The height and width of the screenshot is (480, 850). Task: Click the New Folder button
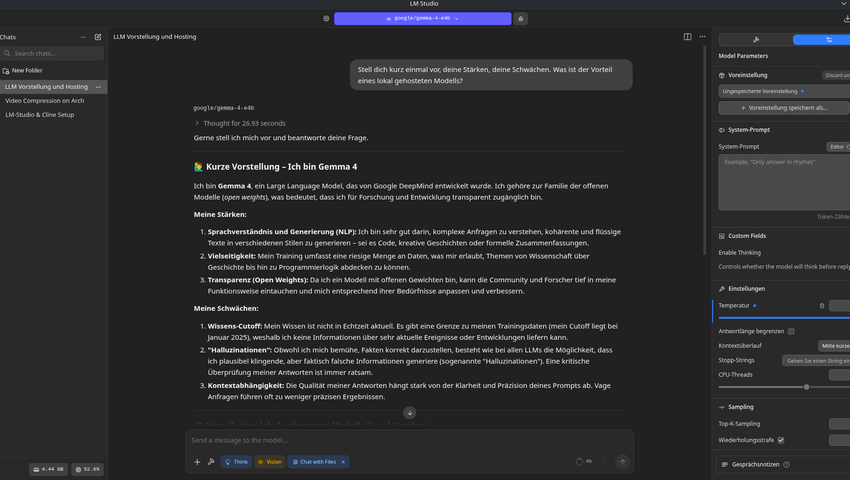pos(23,71)
